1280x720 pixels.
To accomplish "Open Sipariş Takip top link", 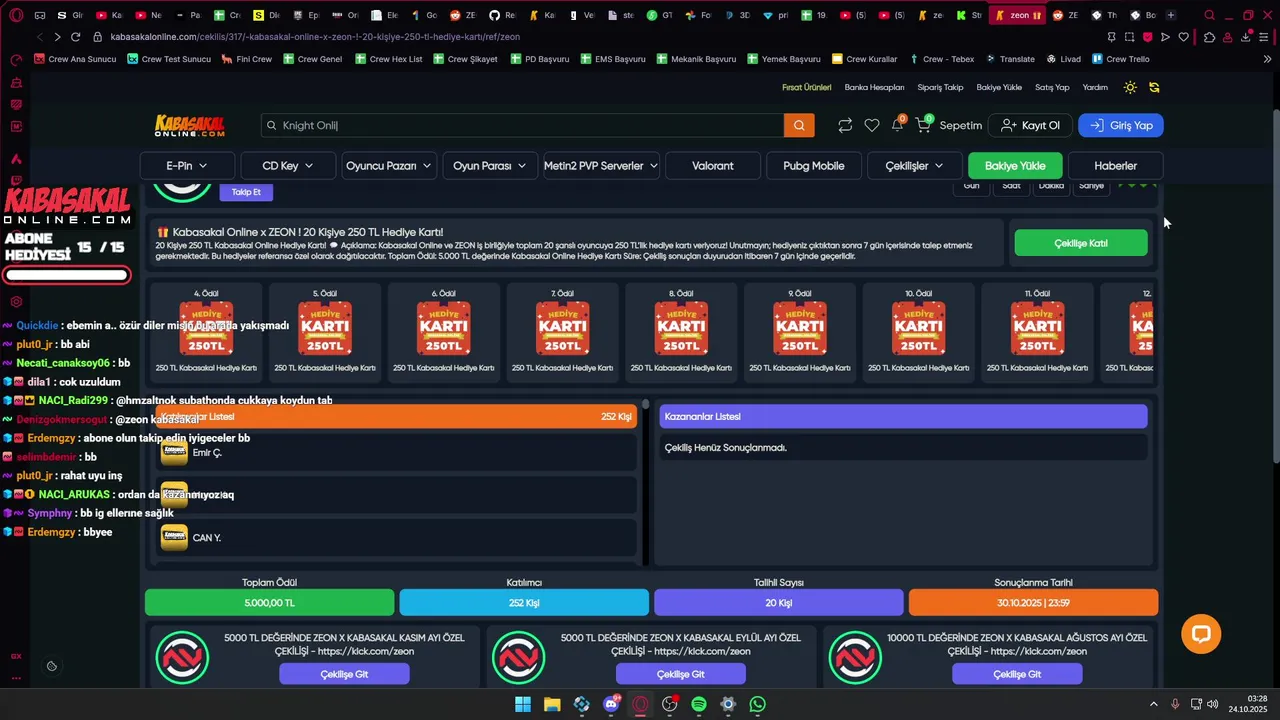I will [x=940, y=87].
